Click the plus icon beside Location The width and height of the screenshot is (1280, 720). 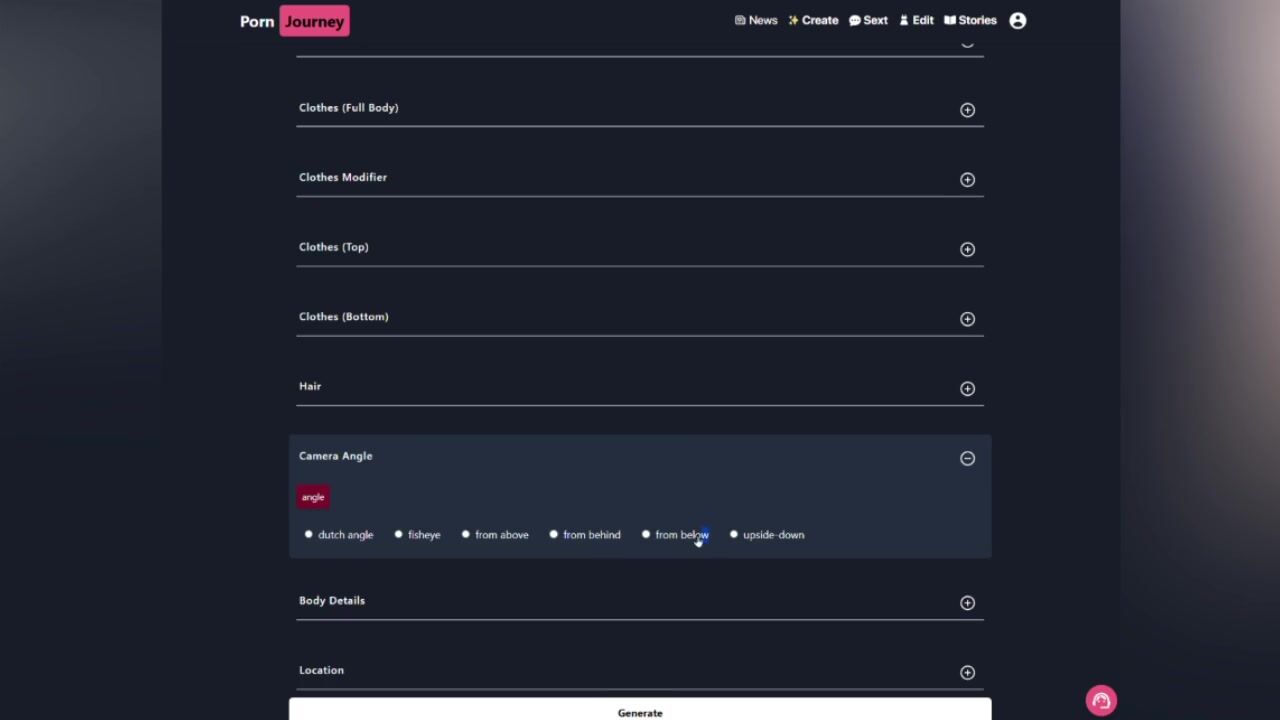point(967,673)
